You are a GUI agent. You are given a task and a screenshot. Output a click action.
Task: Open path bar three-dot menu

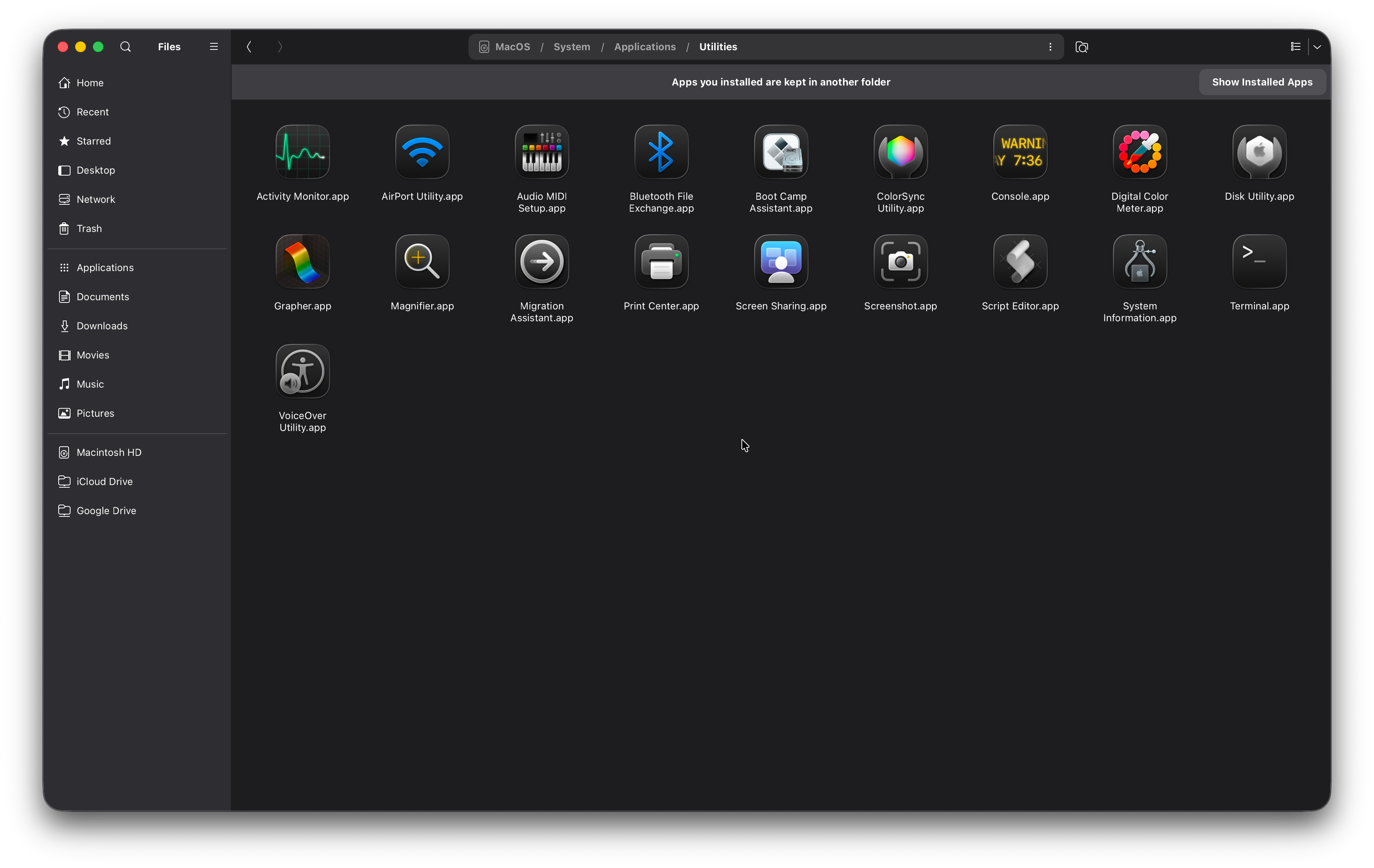click(1050, 47)
